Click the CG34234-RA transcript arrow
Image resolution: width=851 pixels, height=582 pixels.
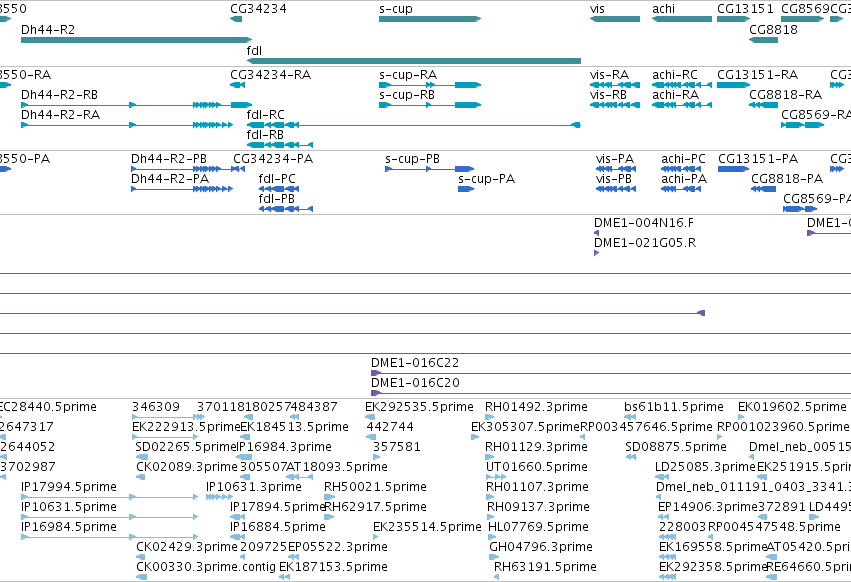[x=238, y=85]
